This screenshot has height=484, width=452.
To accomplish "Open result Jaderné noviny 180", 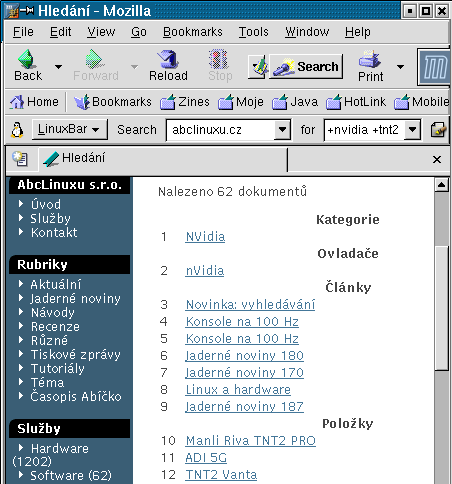I will 245,356.
